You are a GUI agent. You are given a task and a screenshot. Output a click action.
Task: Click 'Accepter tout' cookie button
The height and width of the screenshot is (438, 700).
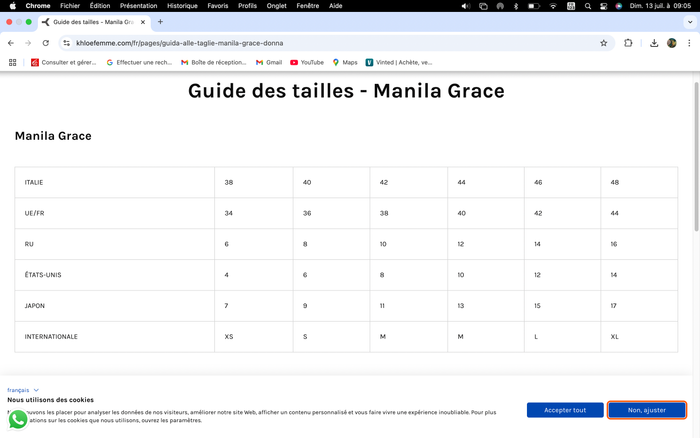[x=565, y=410]
